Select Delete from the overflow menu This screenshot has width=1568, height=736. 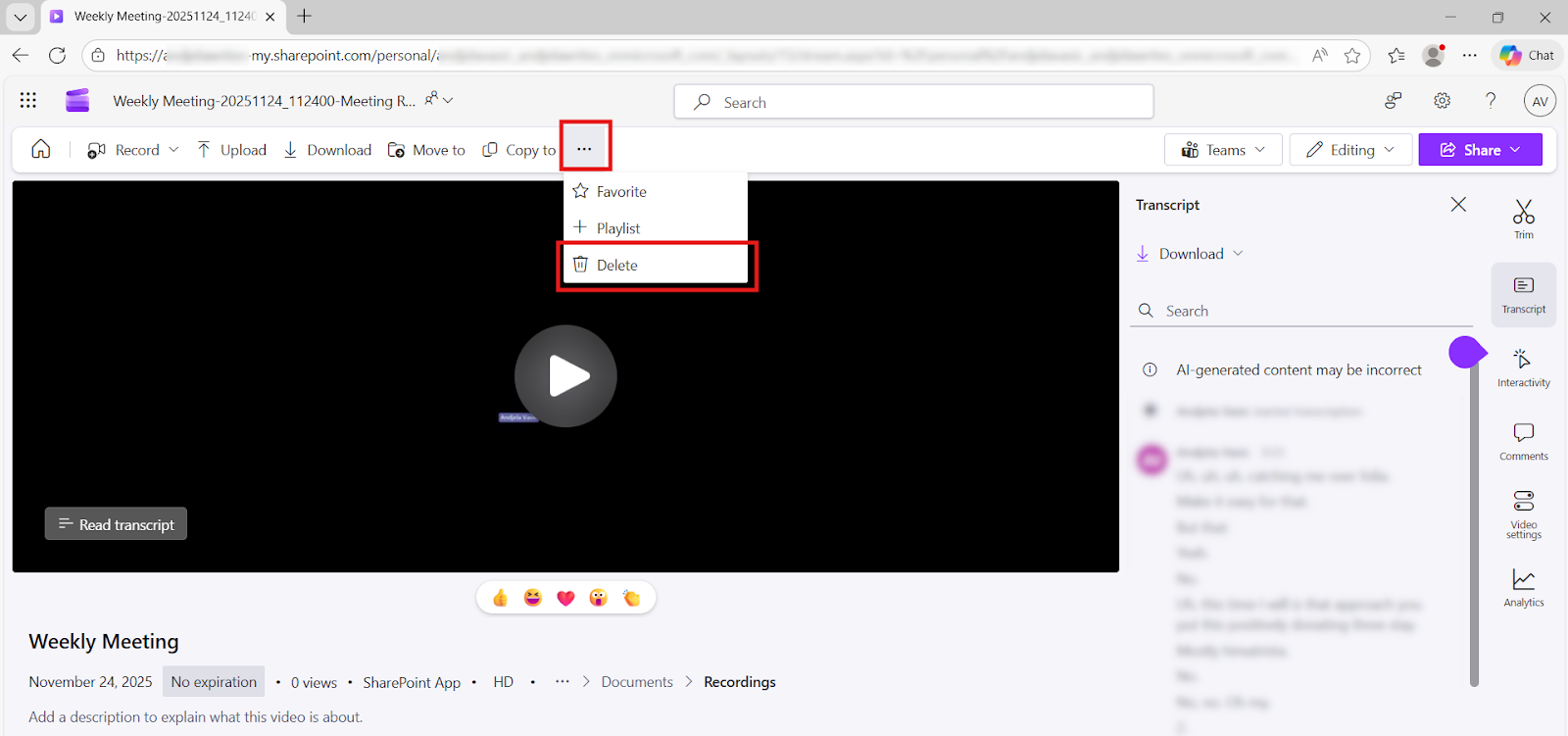617,266
